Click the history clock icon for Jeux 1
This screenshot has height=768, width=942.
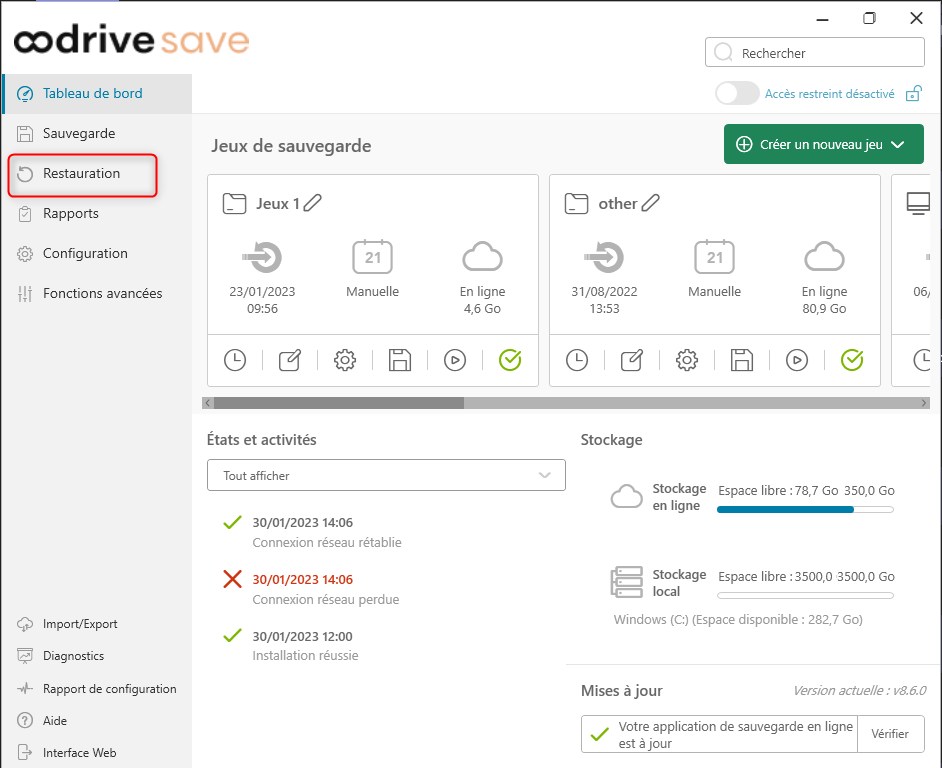(x=234, y=360)
